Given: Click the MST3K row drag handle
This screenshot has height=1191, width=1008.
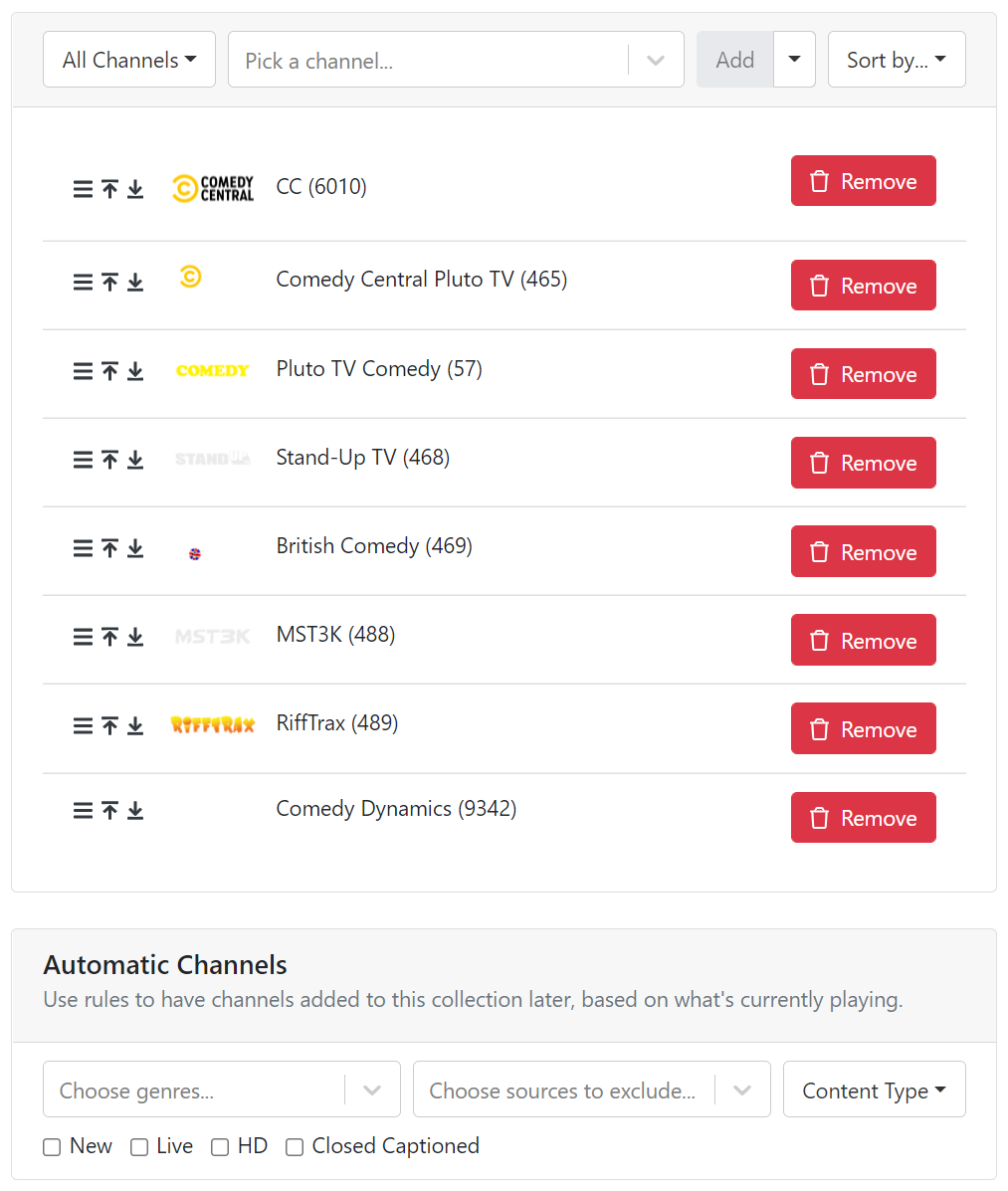Looking at the screenshot, I should coord(83,637).
